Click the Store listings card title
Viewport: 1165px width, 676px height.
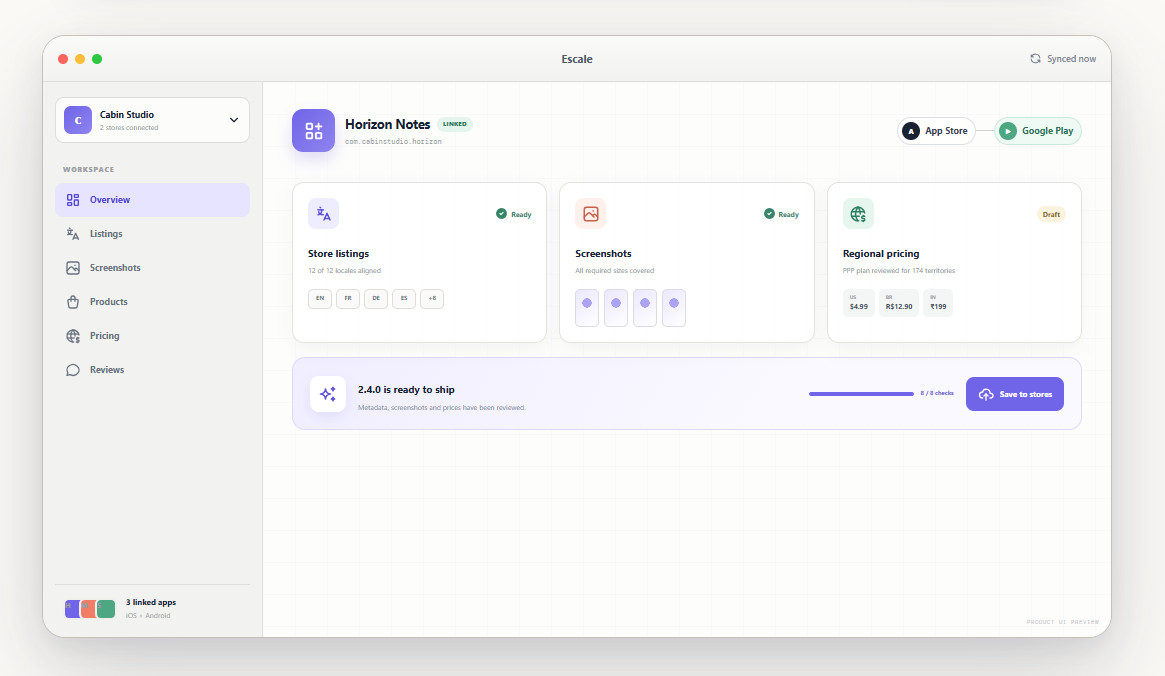[338, 254]
